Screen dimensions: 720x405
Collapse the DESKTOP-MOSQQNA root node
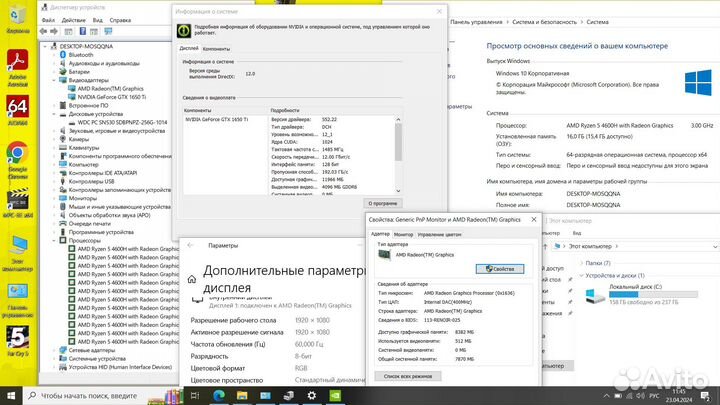click(45, 46)
